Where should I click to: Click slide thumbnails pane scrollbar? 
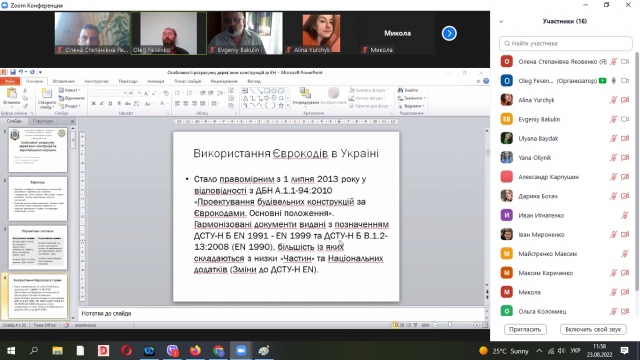coord(73,141)
